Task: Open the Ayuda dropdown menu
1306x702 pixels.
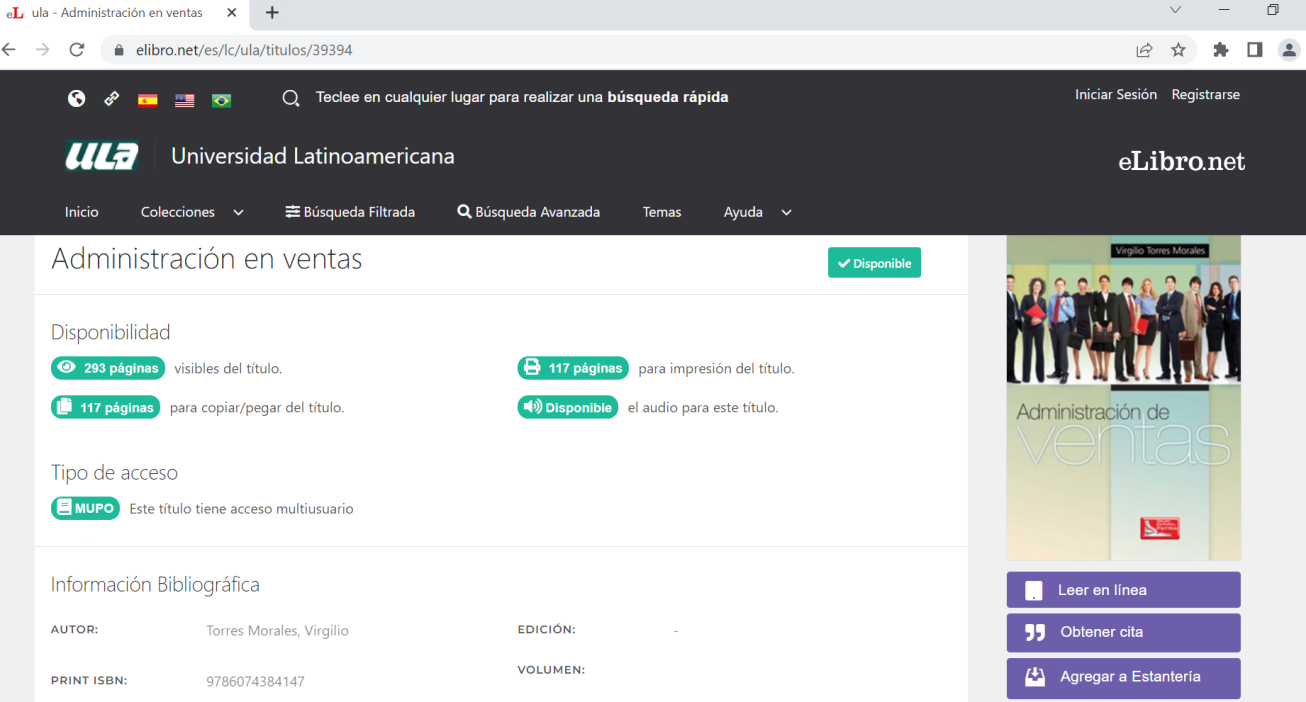Action: tap(757, 212)
